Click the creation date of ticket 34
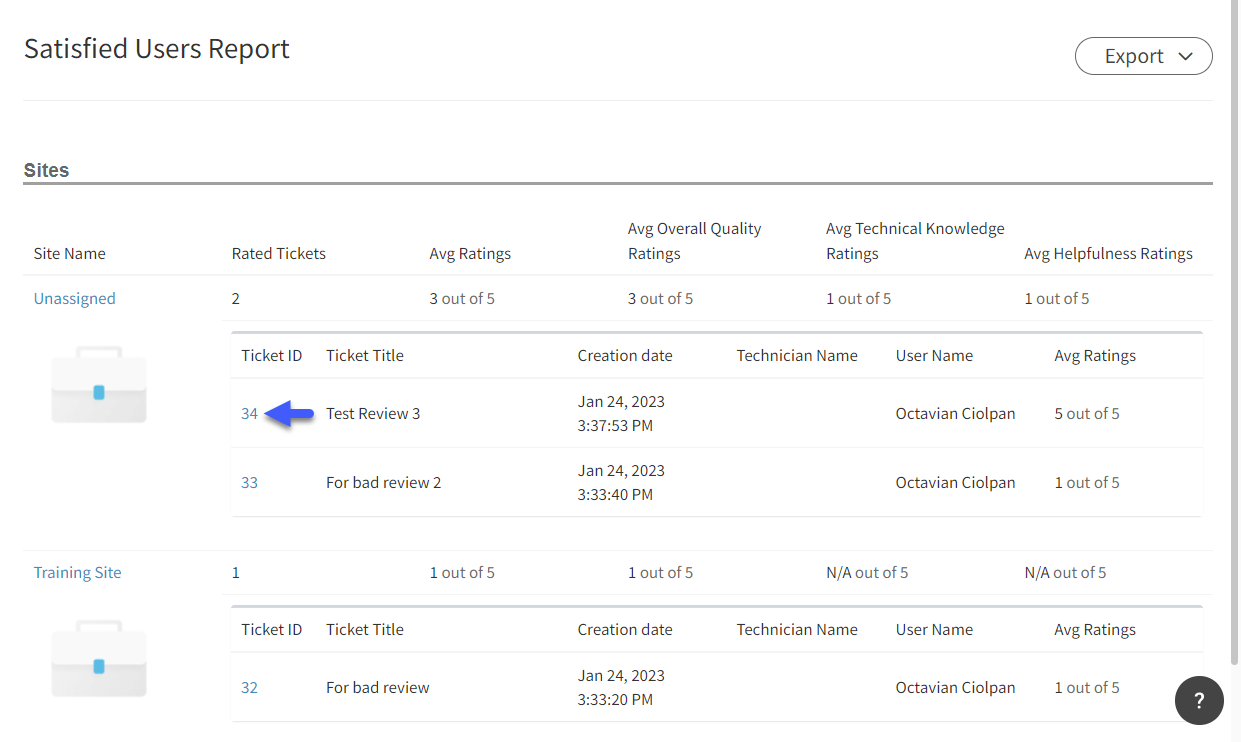 [x=621, y=413]
